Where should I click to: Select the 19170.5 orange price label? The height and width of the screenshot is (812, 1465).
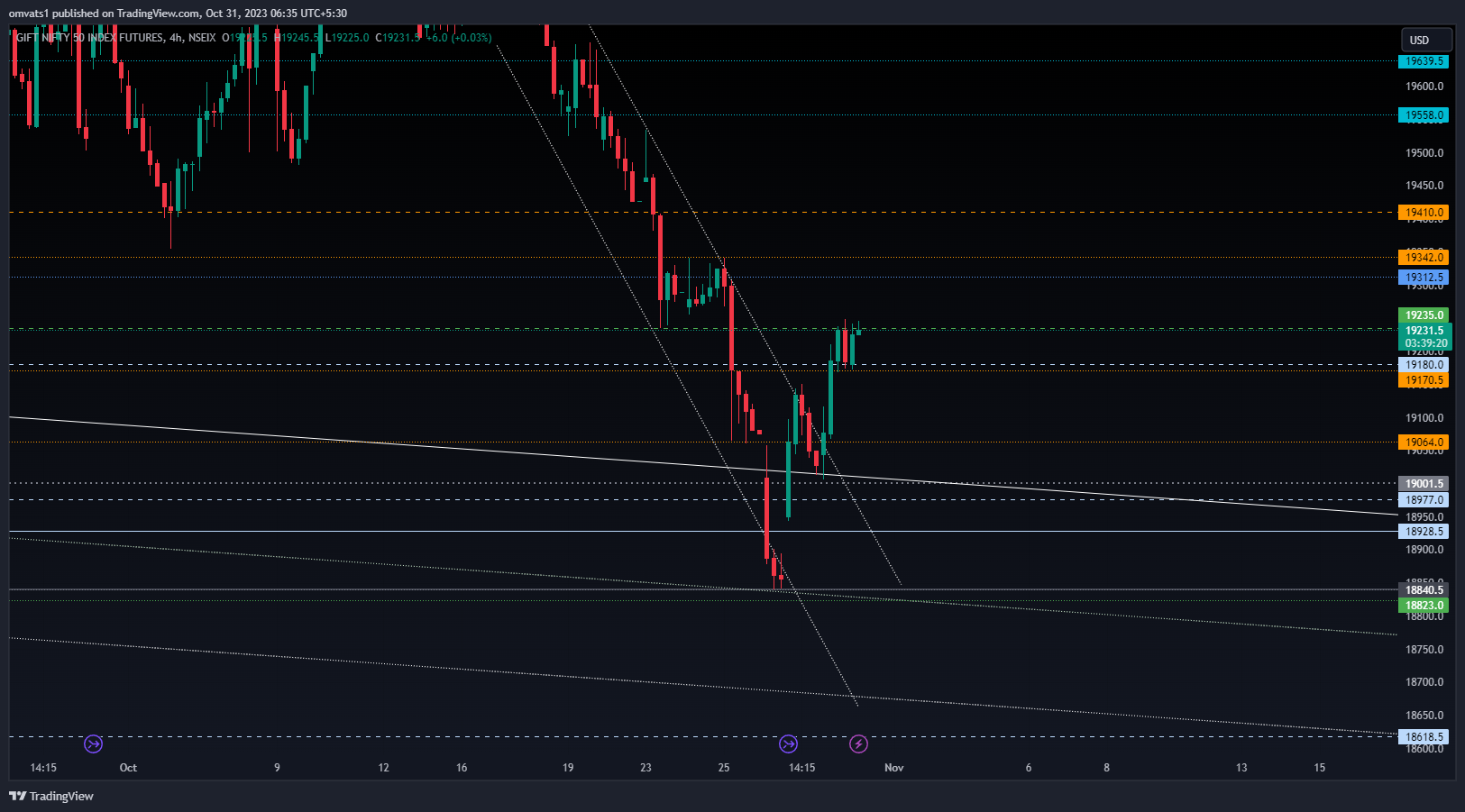pos(1424,380)
